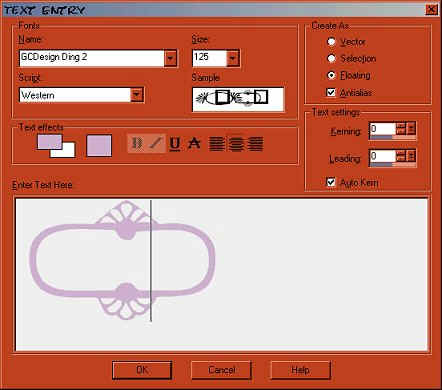Viewport: 442px width, 390px height.
Task: Select the right text alignment icon
Action: [x=256, y=144]
